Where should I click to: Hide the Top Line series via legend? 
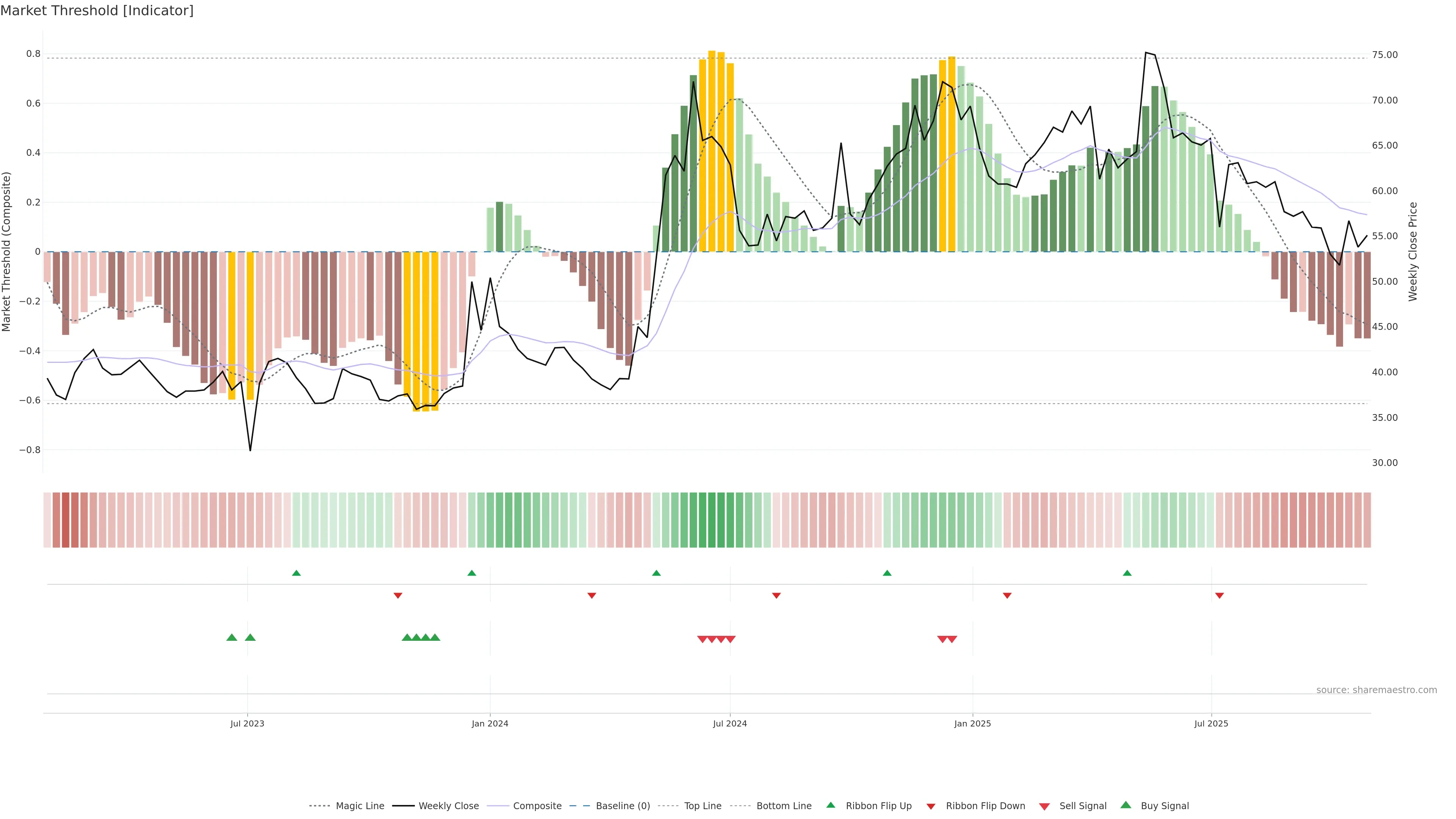pyautogui.click(x=703, y=806)
